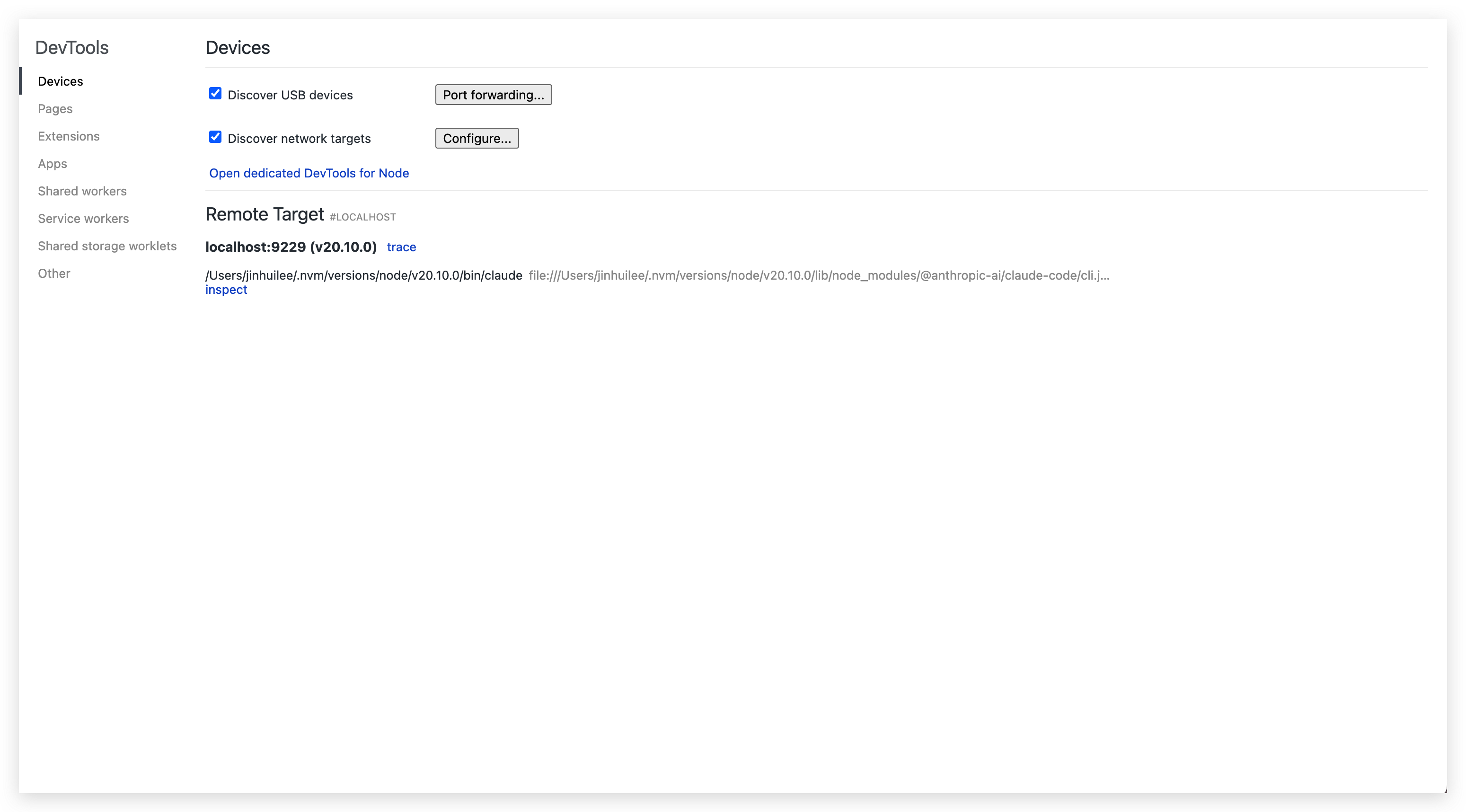This screenshot has width=1466, height=812.
Task: Select the Shared storage worklets section
Action: point(107,246)
